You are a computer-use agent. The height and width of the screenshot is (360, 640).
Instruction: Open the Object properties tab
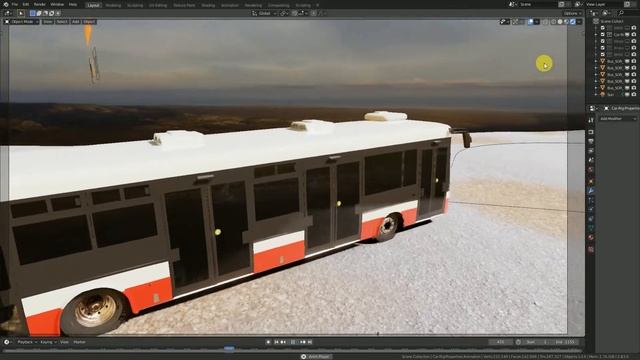(591, 182)
